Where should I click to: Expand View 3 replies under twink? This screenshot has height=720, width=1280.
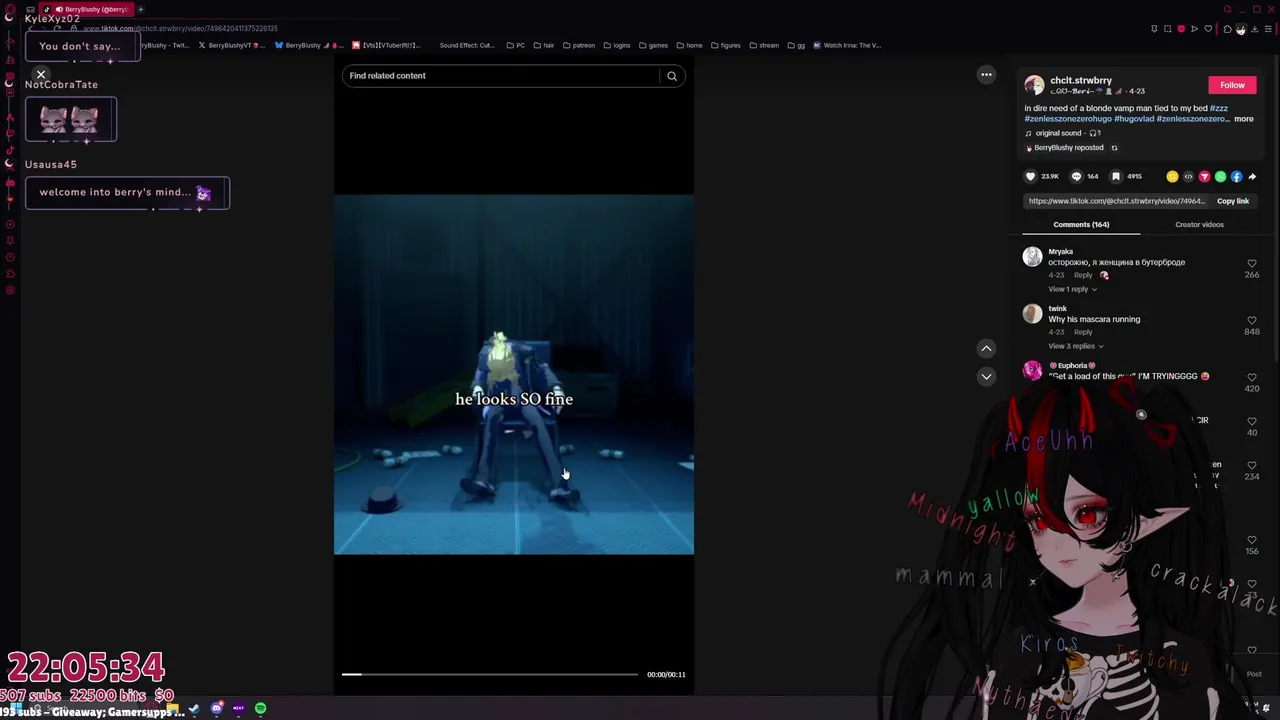pyautogui.click(x=1075, y=346)
